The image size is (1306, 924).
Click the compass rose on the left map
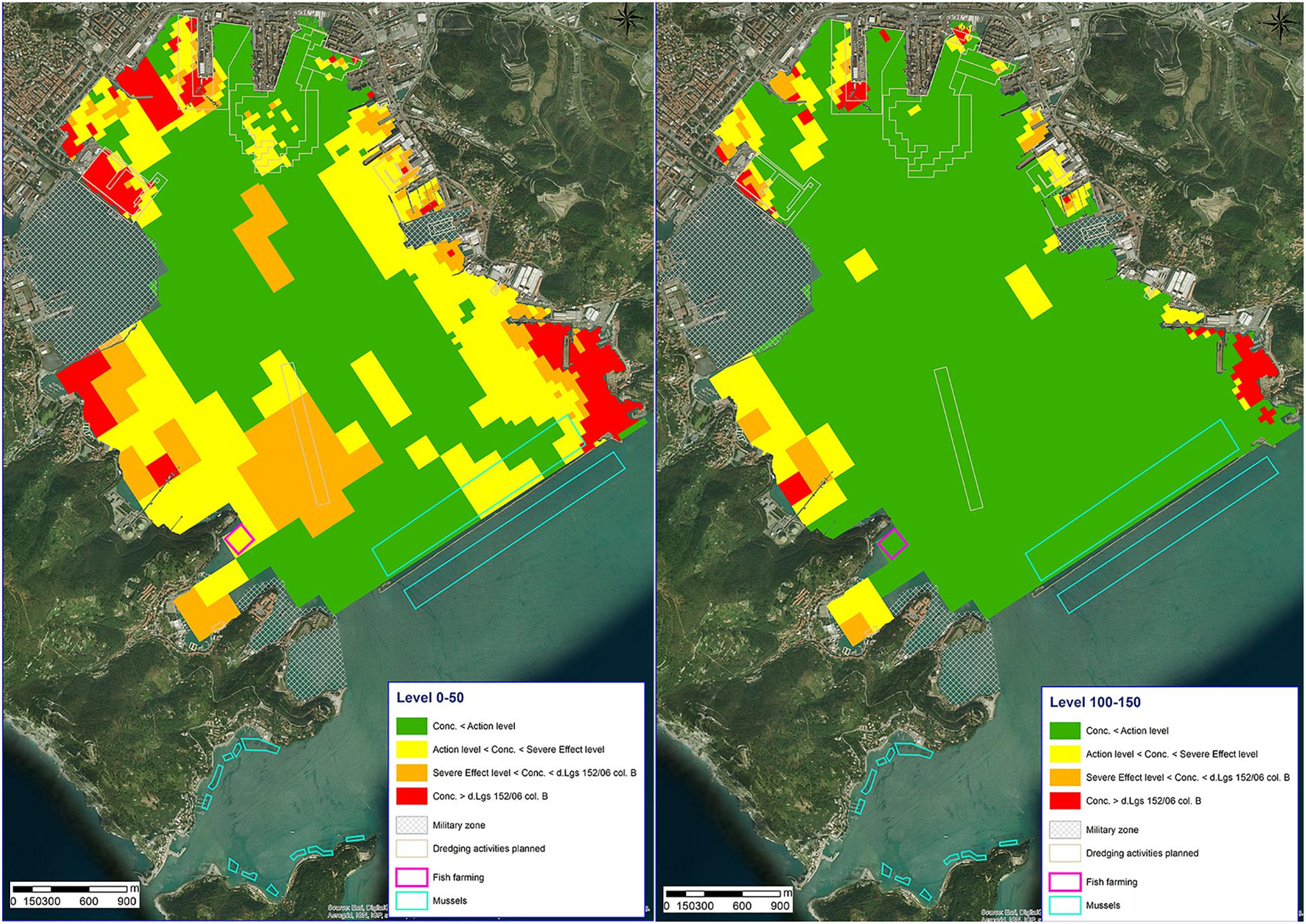coord(627,17)
